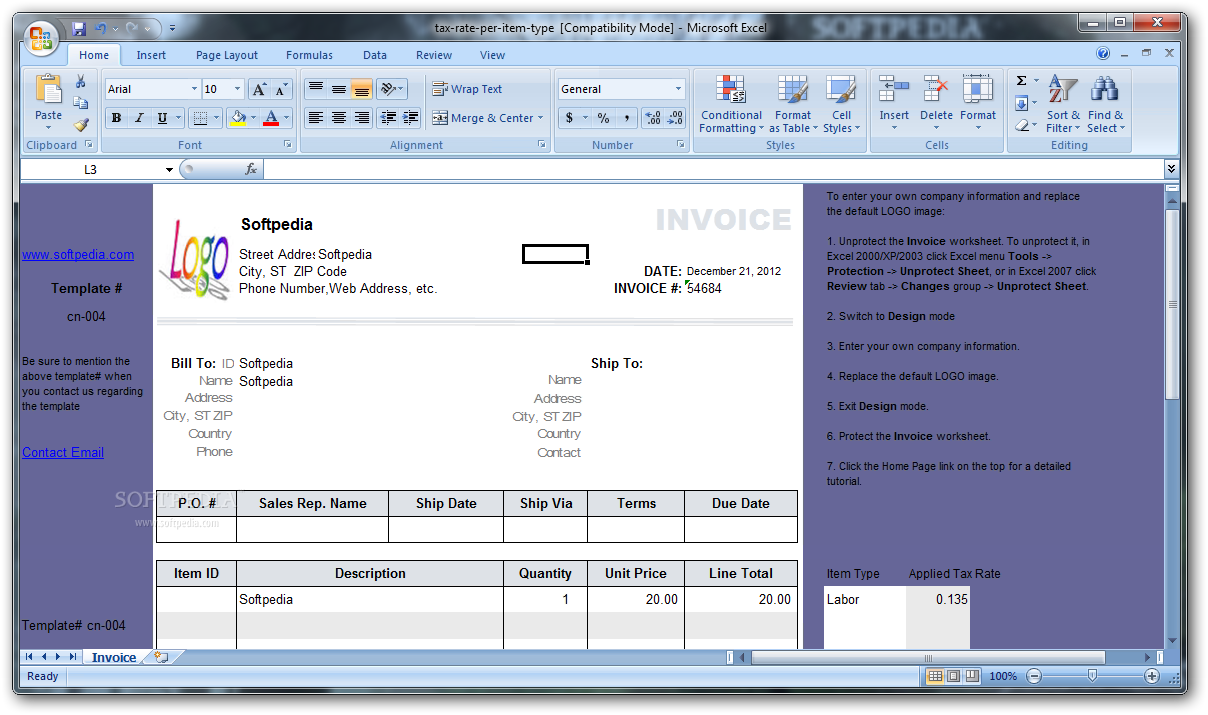Follow the www.softpedia.com link

(x=78, y=254)
